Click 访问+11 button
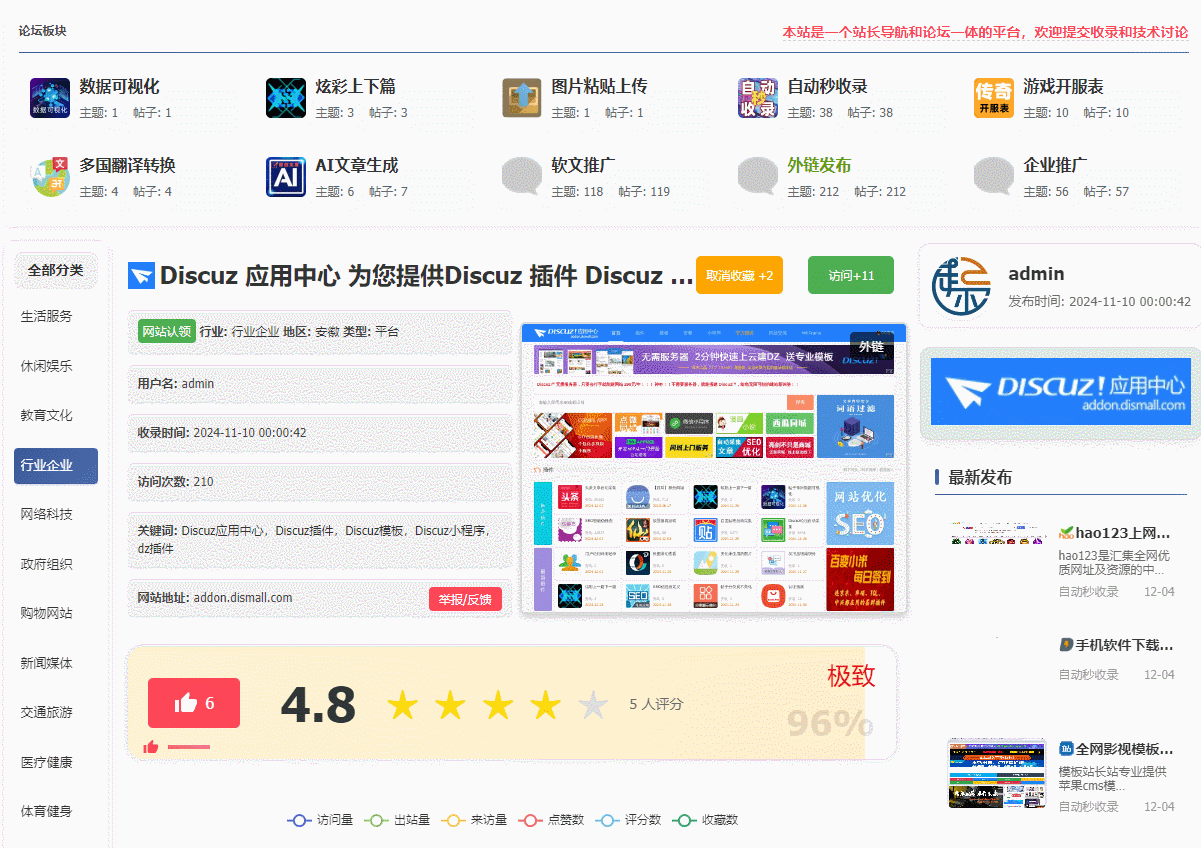Viewport: 1201px width, 848px height. click(851, 276)
